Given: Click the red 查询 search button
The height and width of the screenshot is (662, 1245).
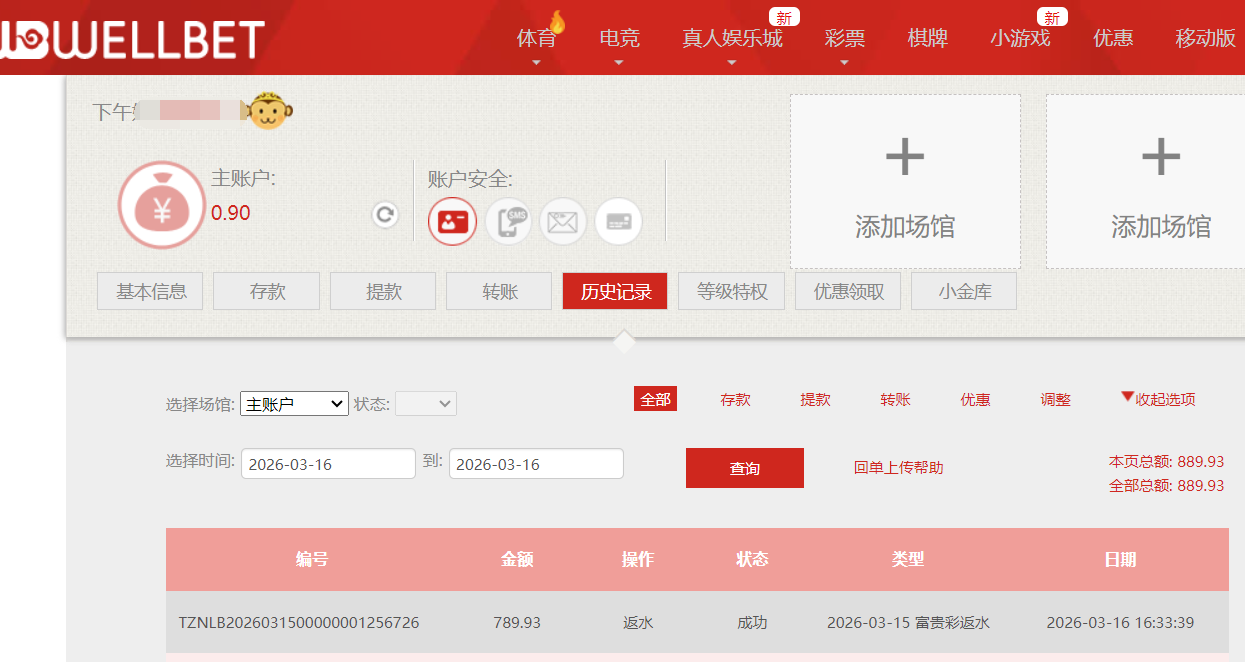Looking at the screenshot, I should point(744,467).
